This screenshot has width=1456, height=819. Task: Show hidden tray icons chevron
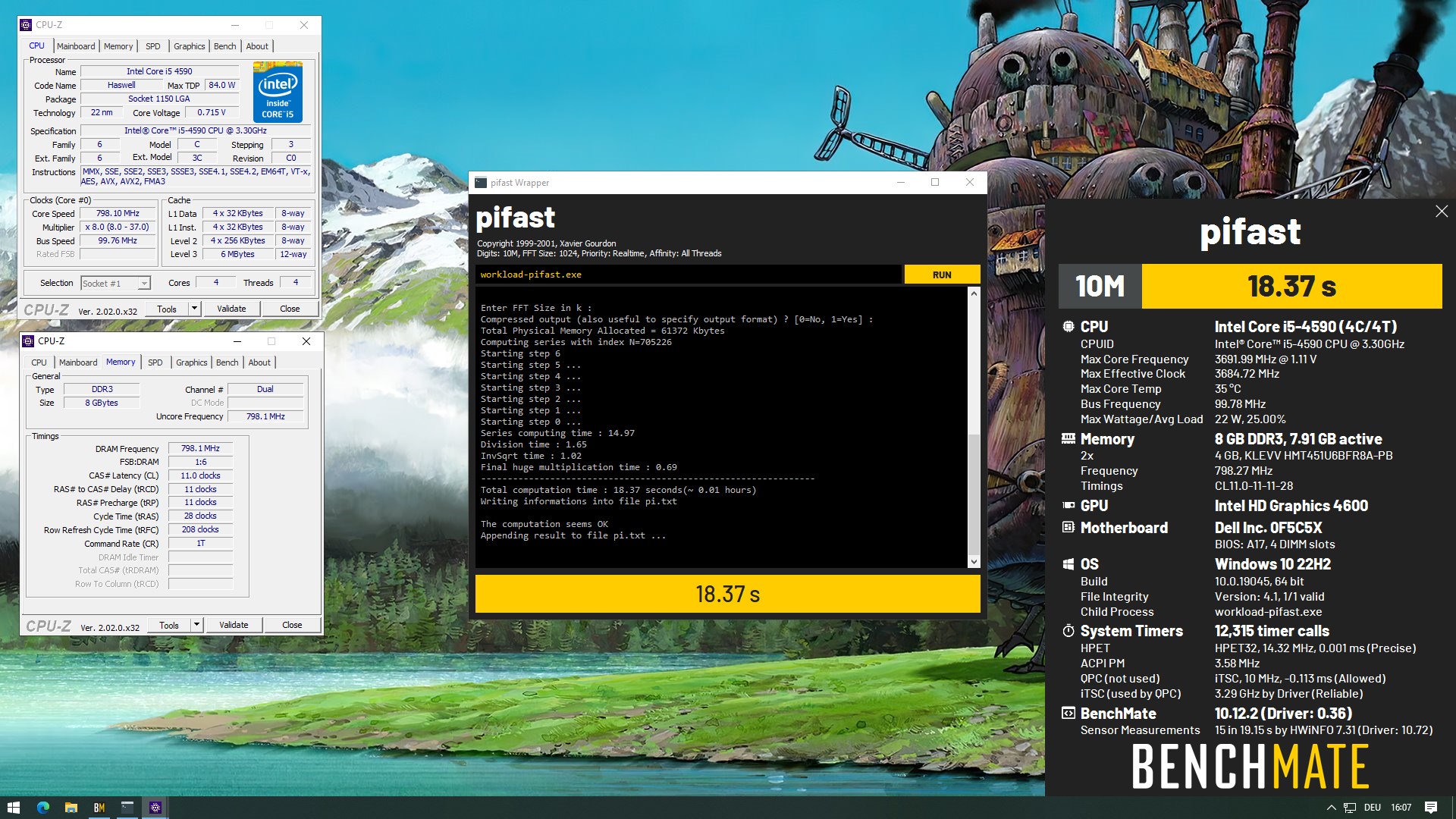tap(1331, 808)
